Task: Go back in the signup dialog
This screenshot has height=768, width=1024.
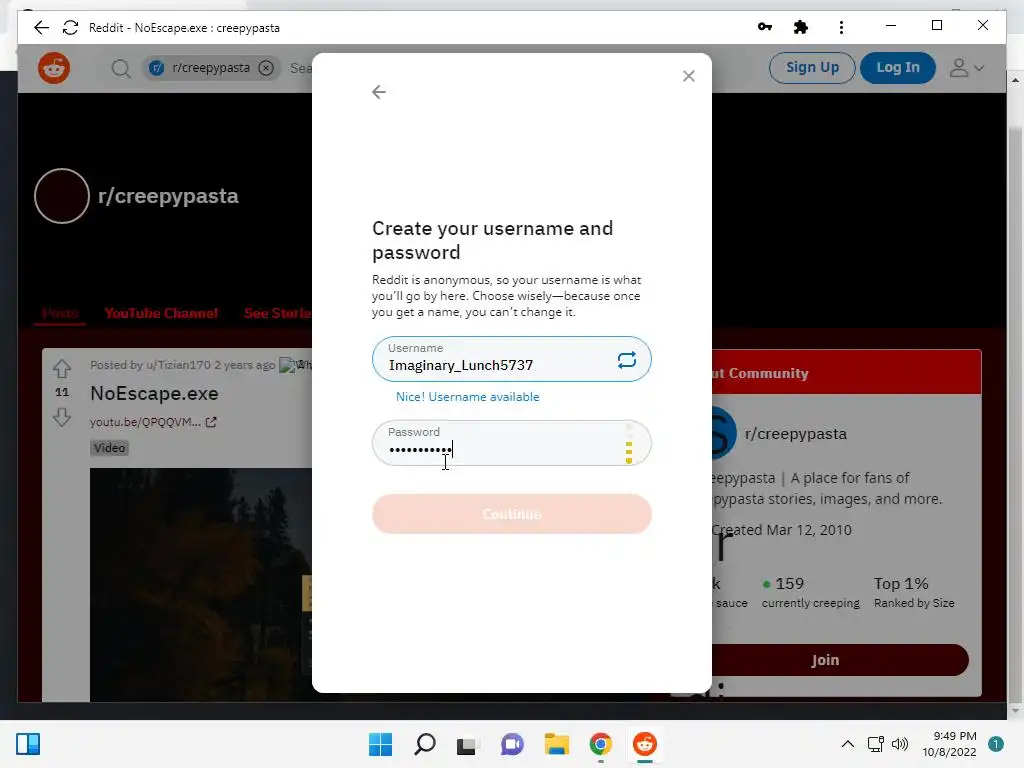Action: click(x=379, y=92)
